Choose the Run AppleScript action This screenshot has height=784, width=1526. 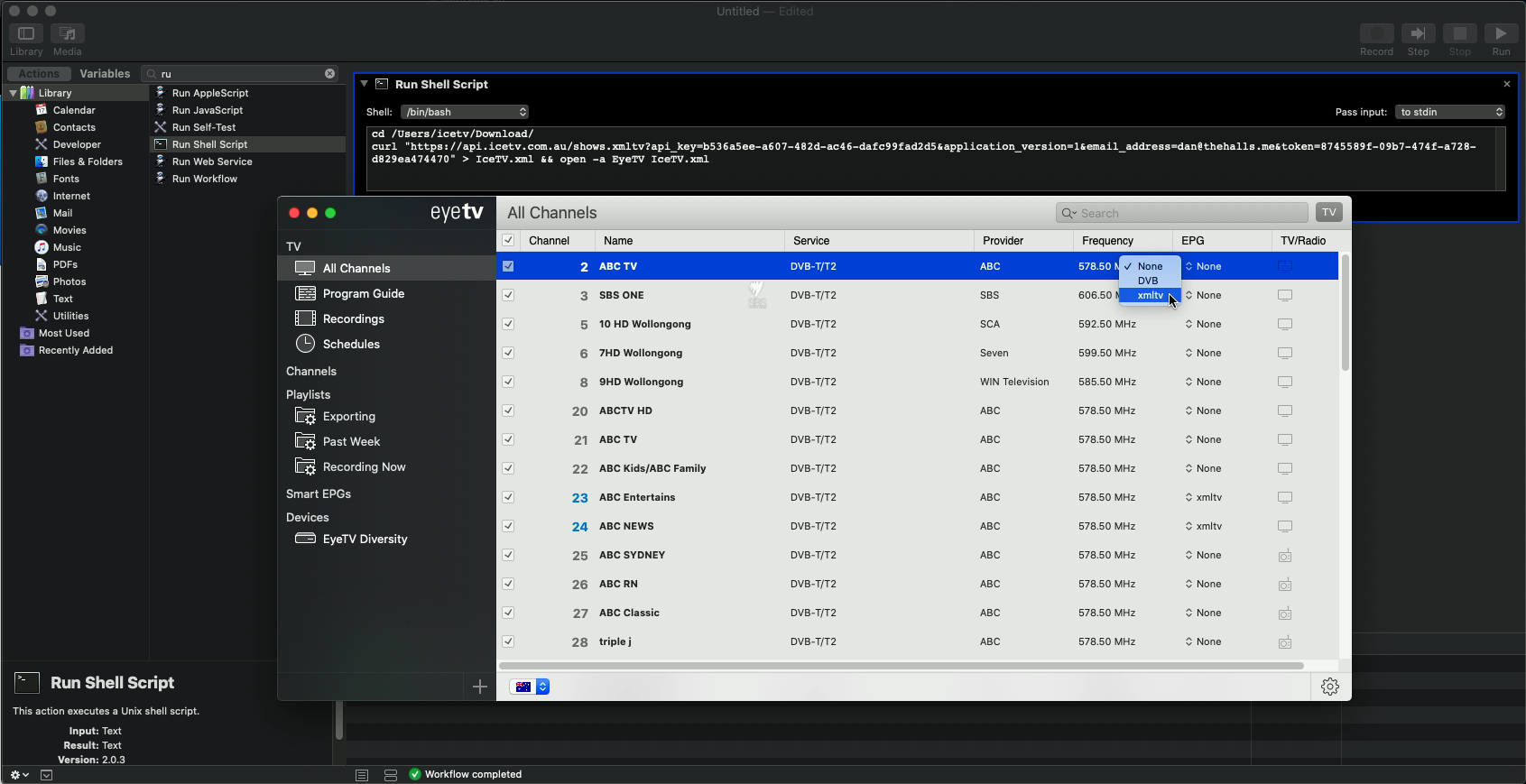tap(210, 93)
